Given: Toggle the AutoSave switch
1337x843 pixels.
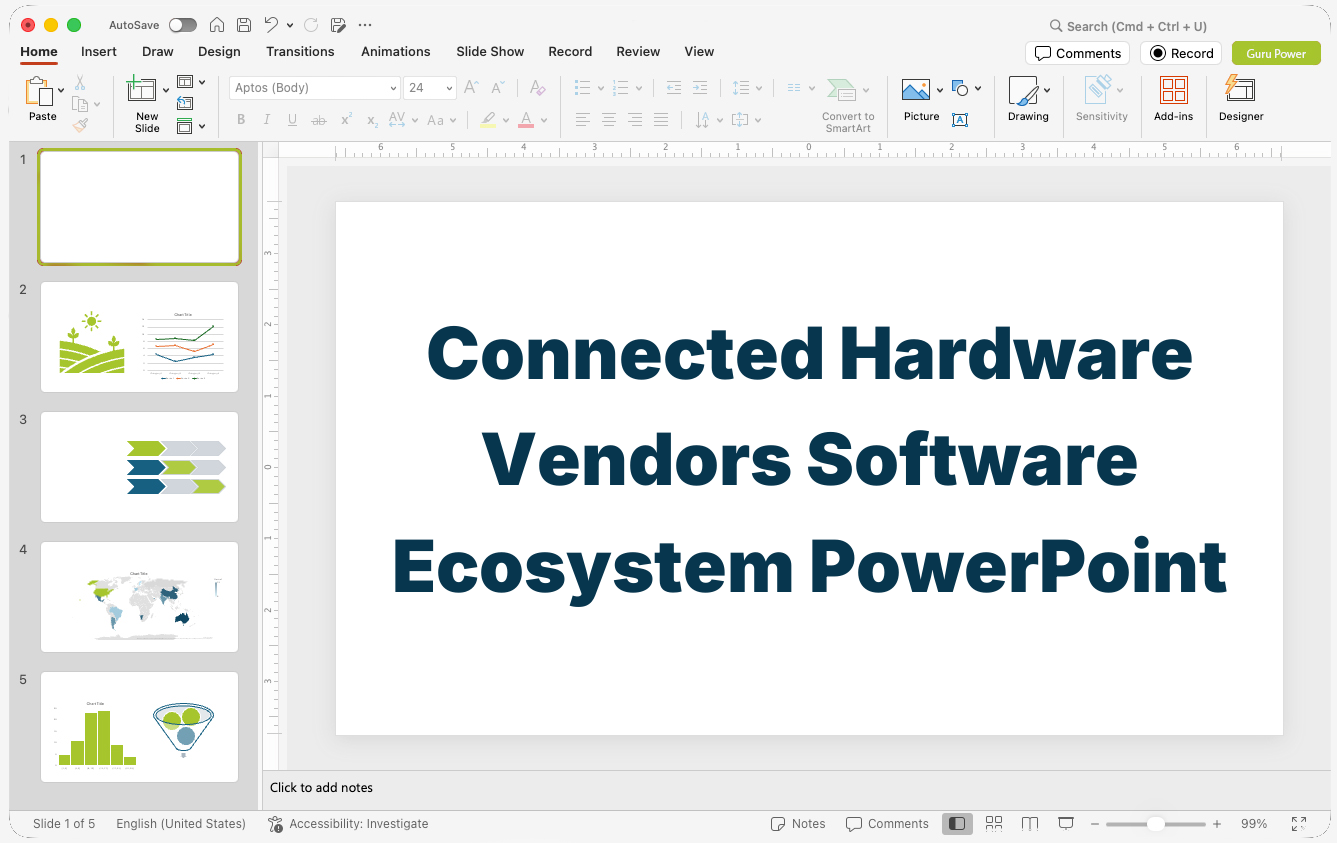Looking at the screenshot, I should coord(183,25).
